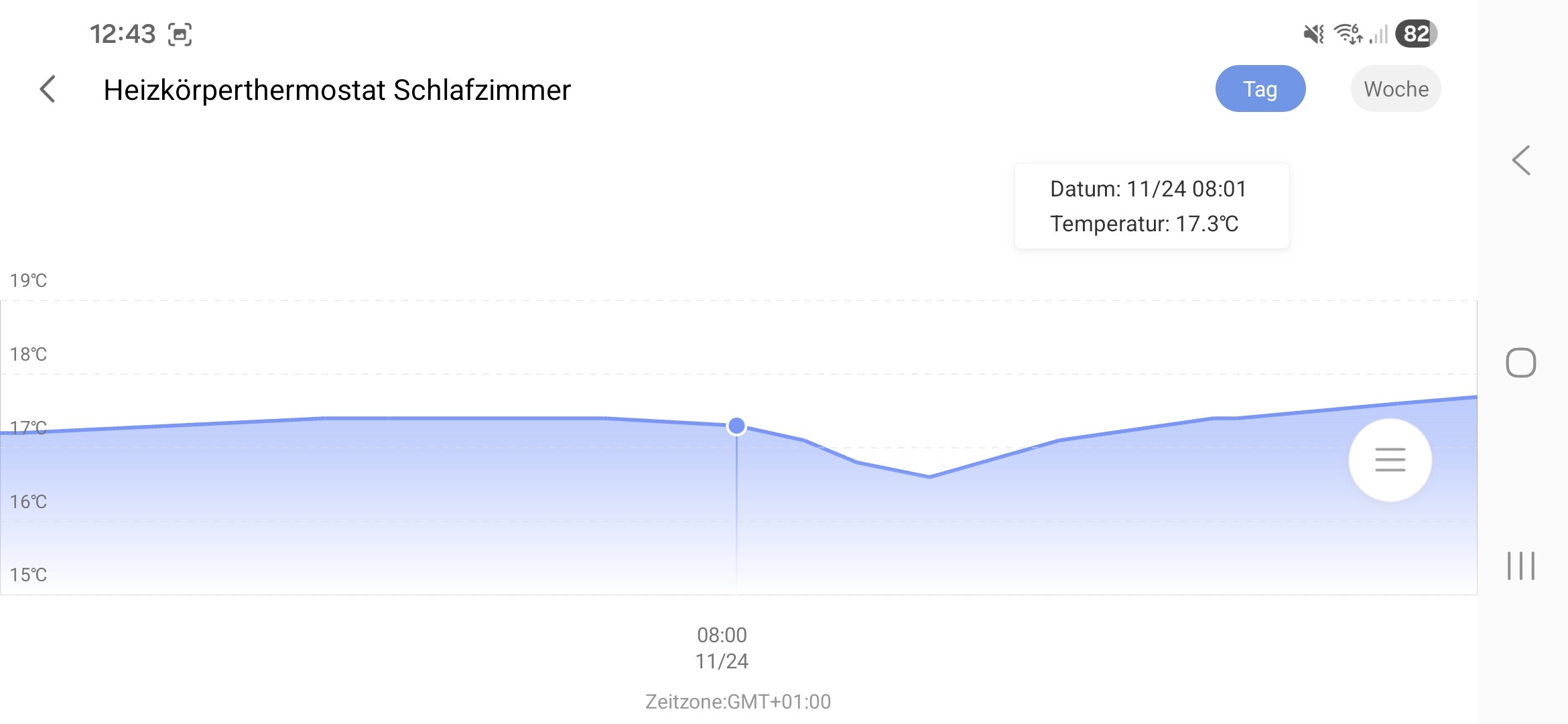Tap the Wi-Fi status icon
1568x724 pixels.
[1348, 34]
